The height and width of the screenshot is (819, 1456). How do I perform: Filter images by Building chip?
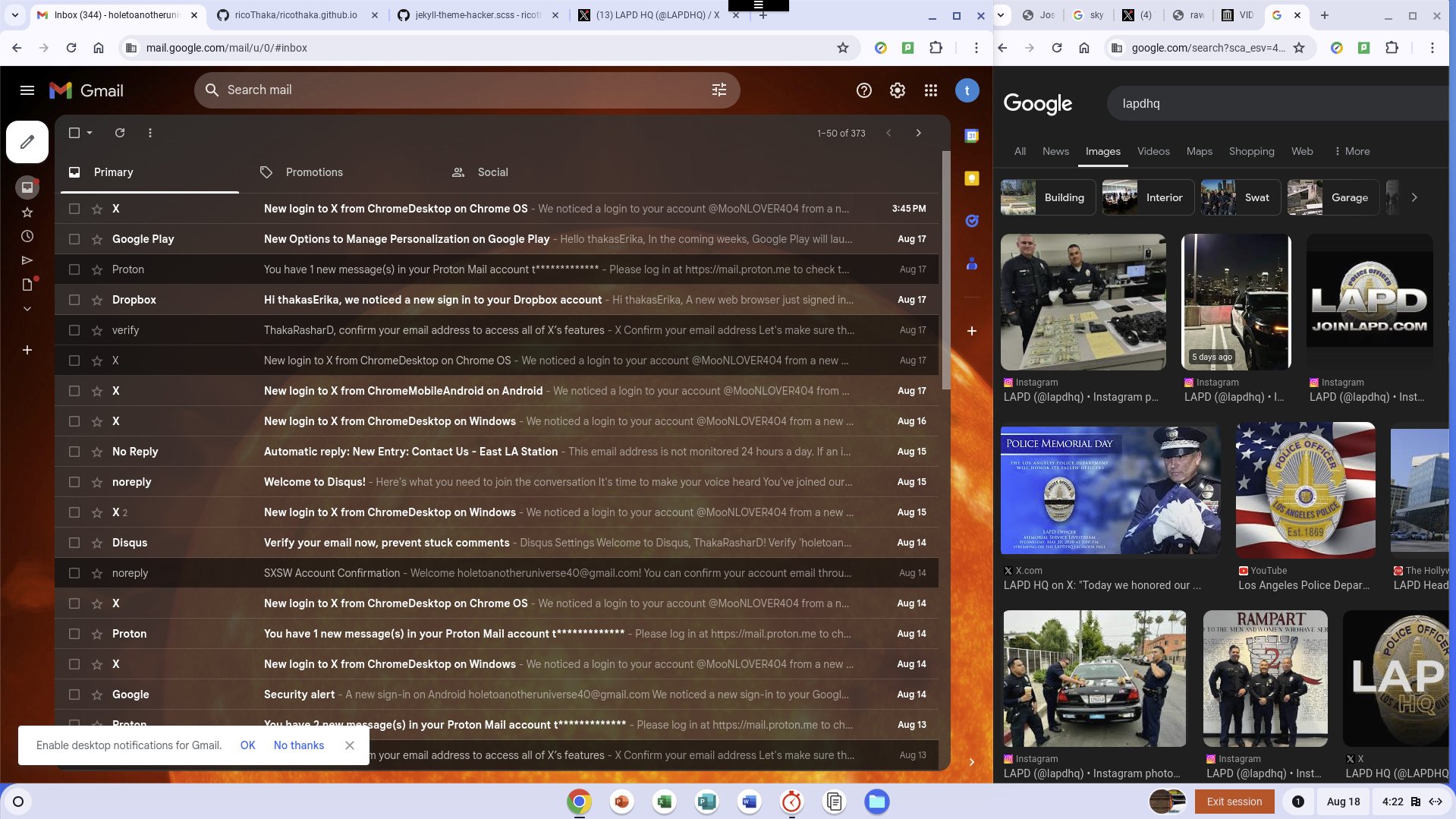pyautogui.click(x=1048, y=197)
